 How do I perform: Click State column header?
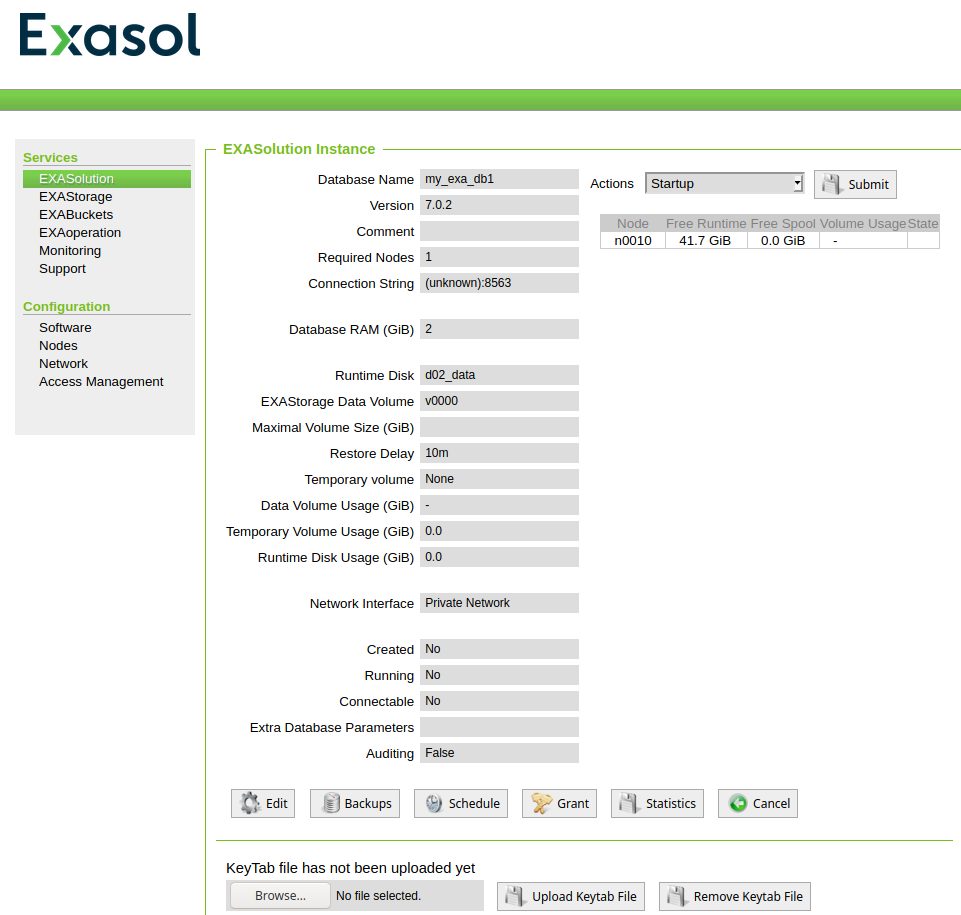tap(922, 224)
